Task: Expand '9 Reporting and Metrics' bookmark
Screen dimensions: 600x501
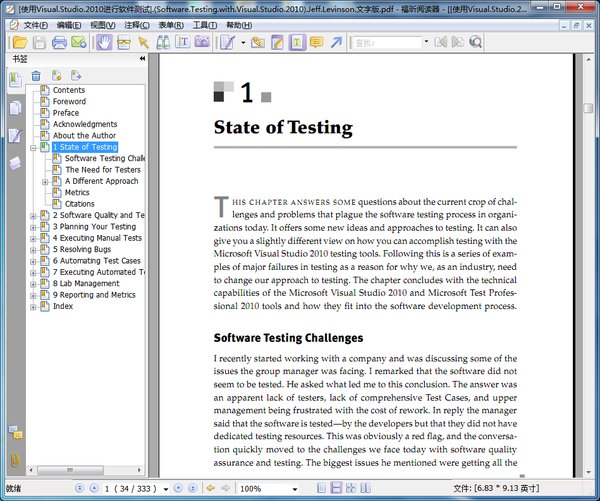Action: click(x=33, y=295)
